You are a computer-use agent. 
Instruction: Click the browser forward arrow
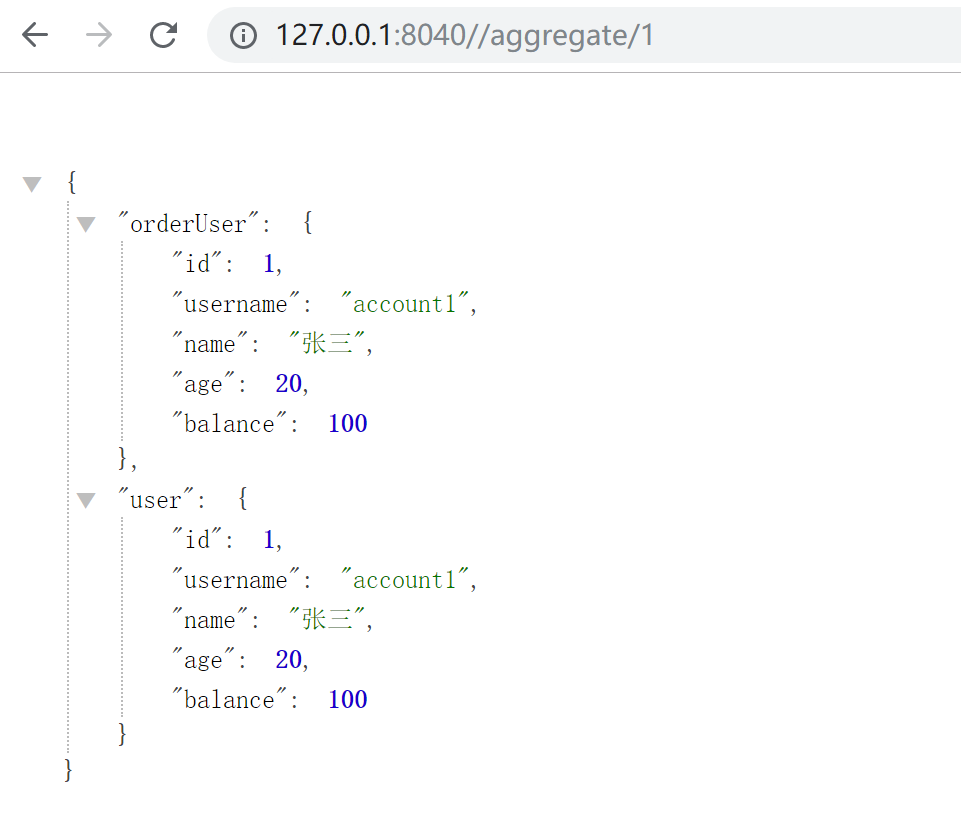(x=99, y=36)
